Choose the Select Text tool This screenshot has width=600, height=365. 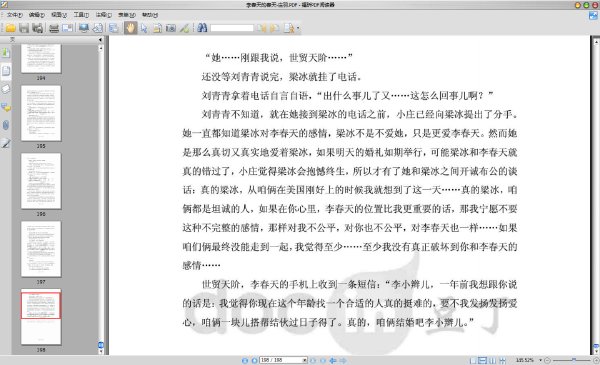[157, 28]
